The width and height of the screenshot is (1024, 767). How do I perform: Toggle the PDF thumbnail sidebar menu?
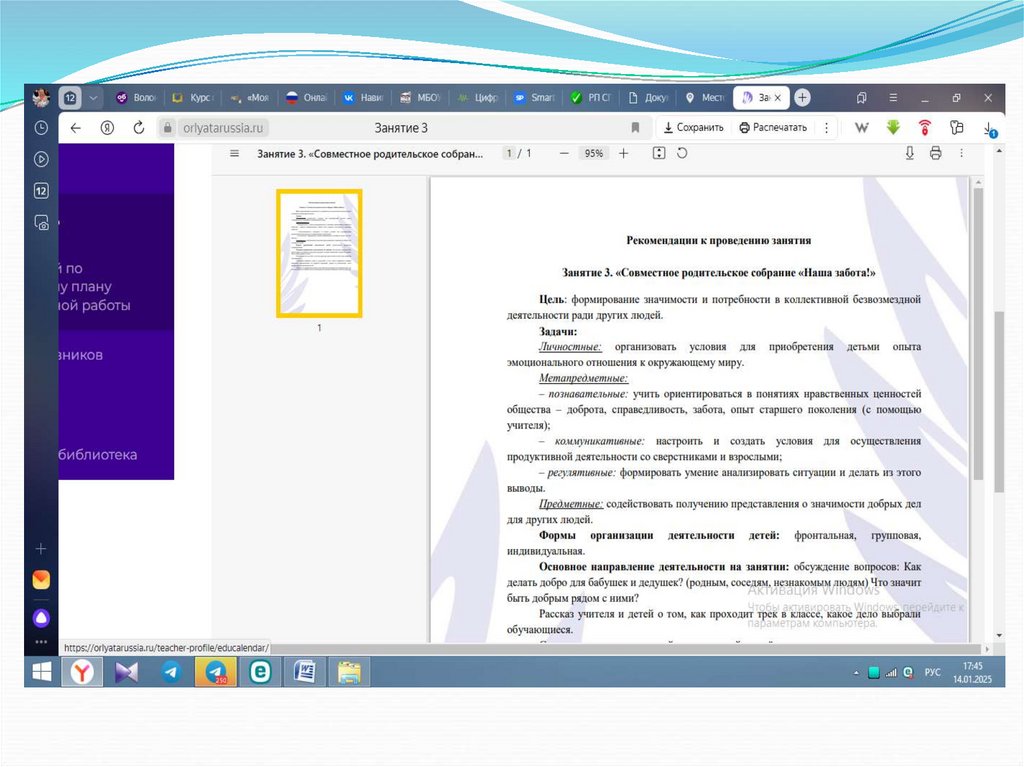click(234, 154)
